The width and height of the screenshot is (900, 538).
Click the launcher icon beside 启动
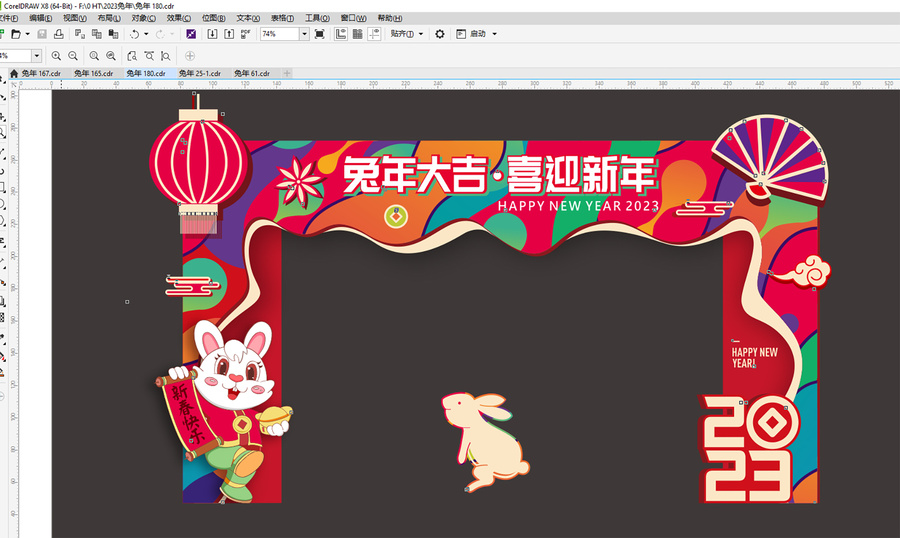461,34
